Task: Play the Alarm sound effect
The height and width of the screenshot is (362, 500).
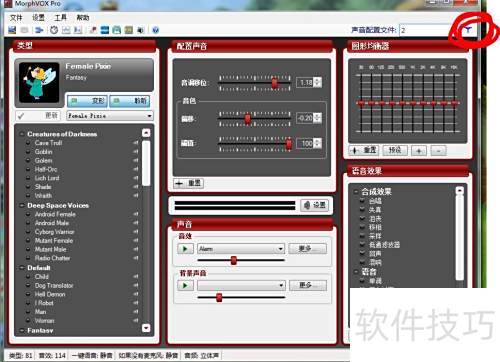Action: [185, 249]
